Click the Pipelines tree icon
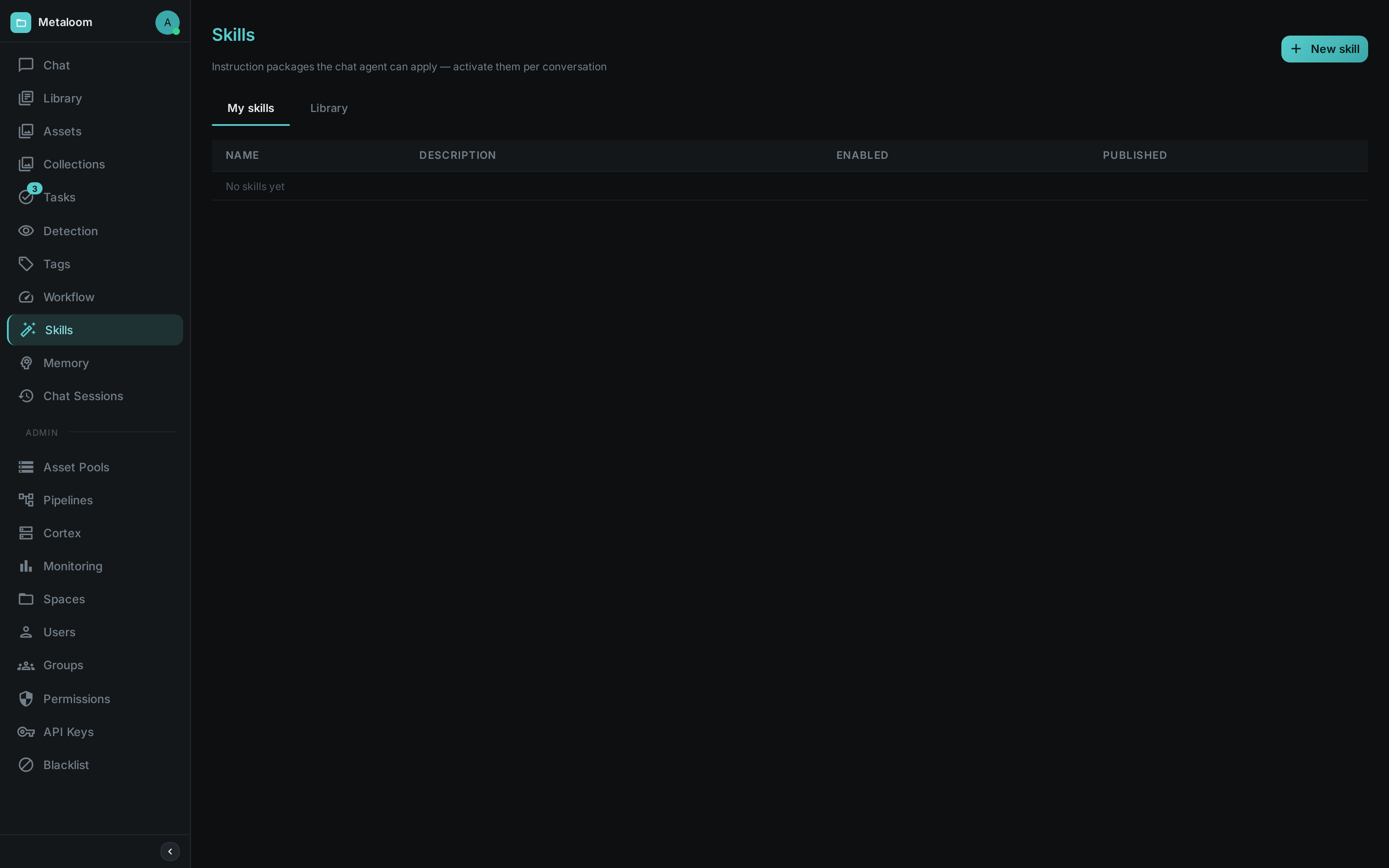This screenshot has height=868, width=1389. 26,500
